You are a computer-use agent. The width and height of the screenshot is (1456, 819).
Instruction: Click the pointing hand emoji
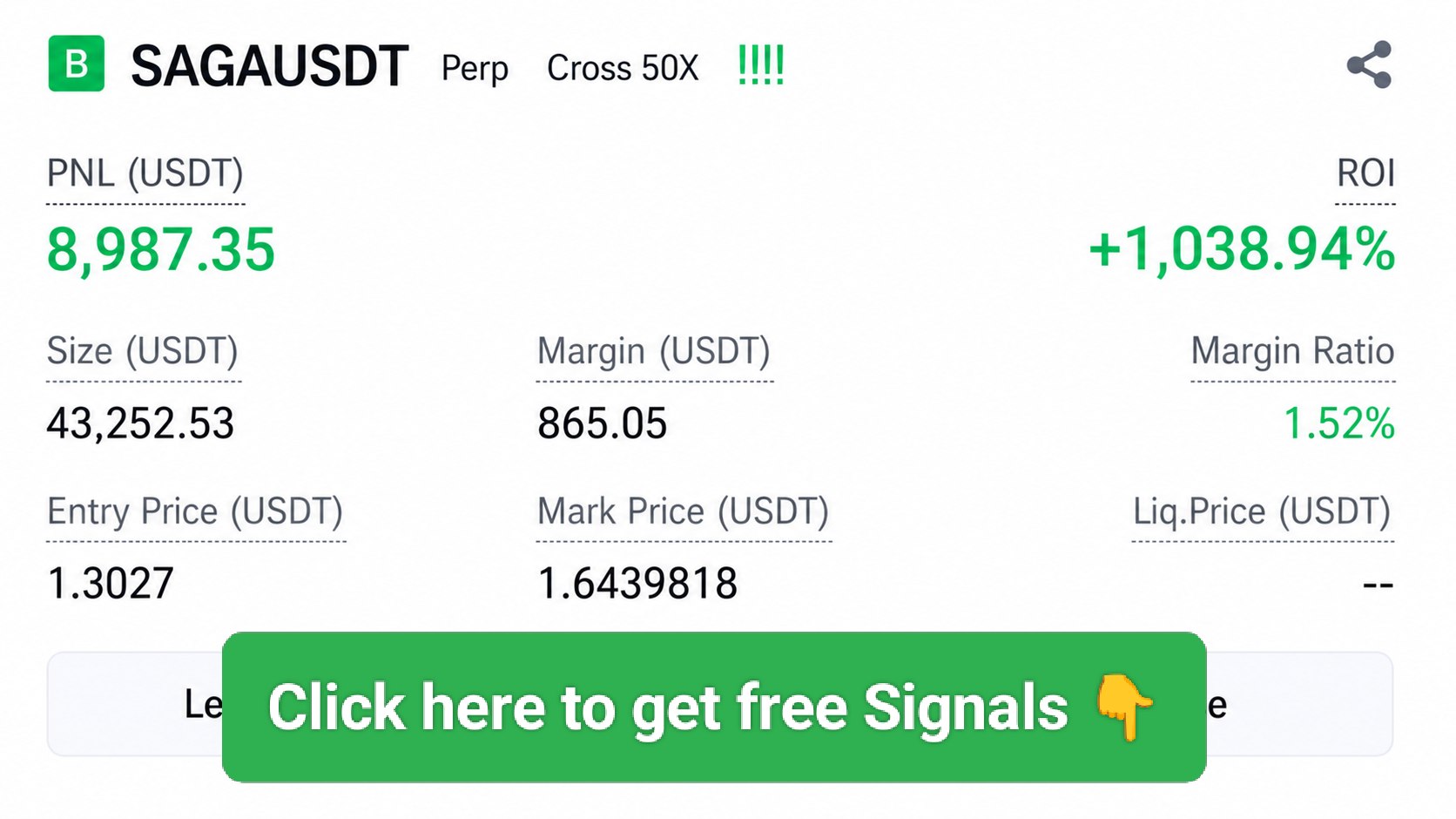(x=1124, y=707)
